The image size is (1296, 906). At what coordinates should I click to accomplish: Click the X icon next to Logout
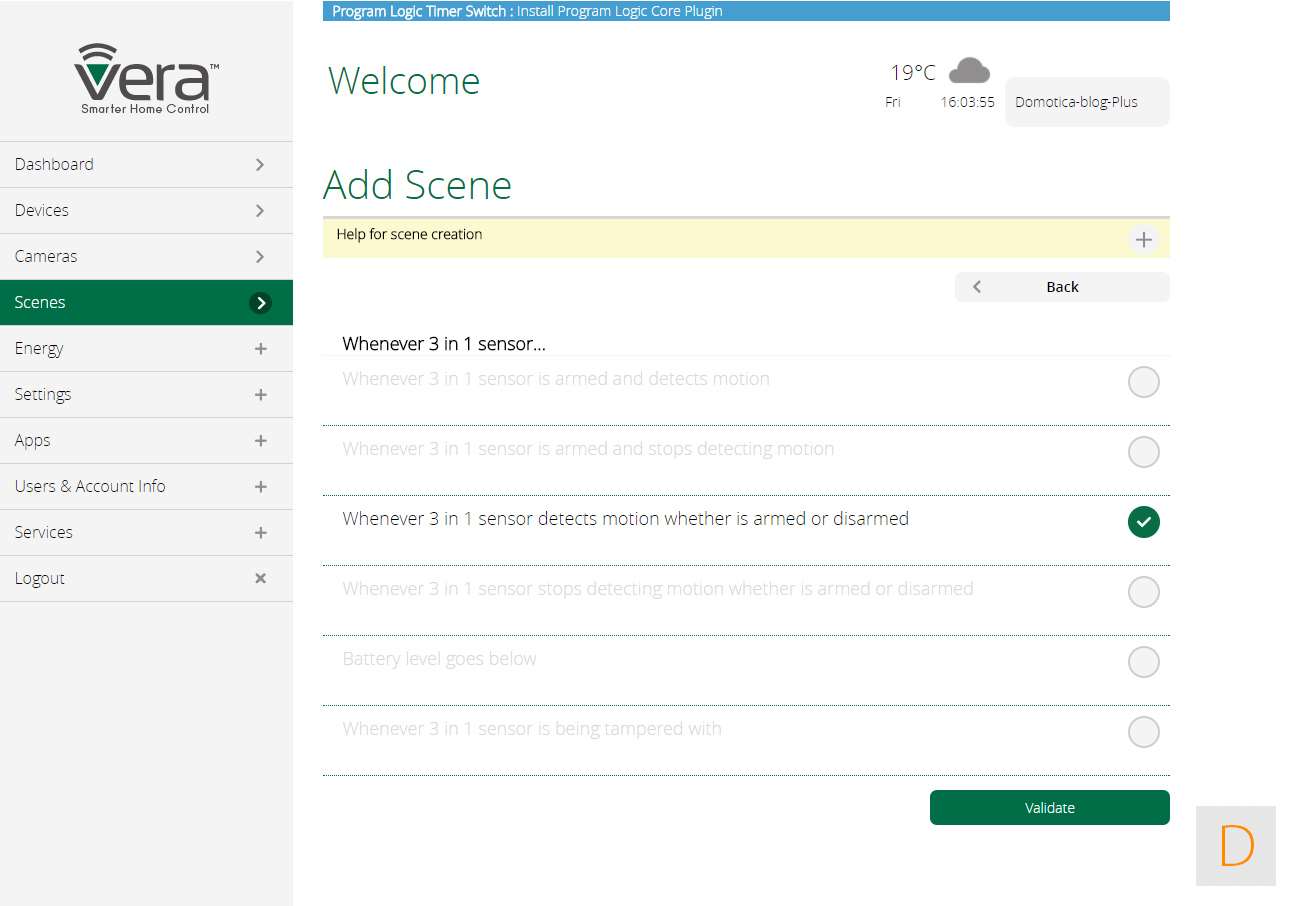click(x=260, y=578)
